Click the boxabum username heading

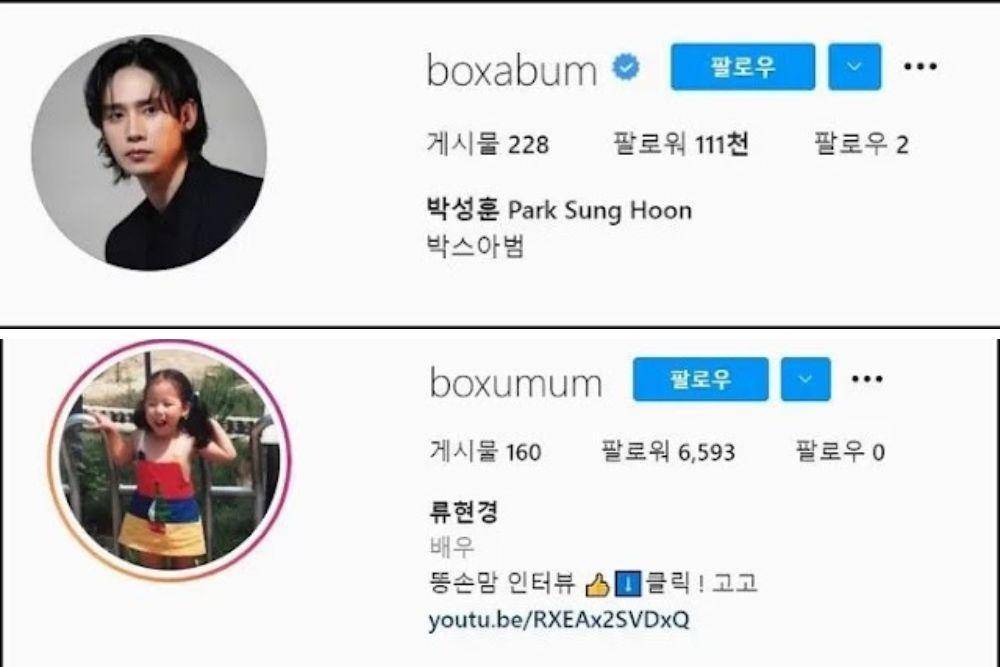click(511, 70)
